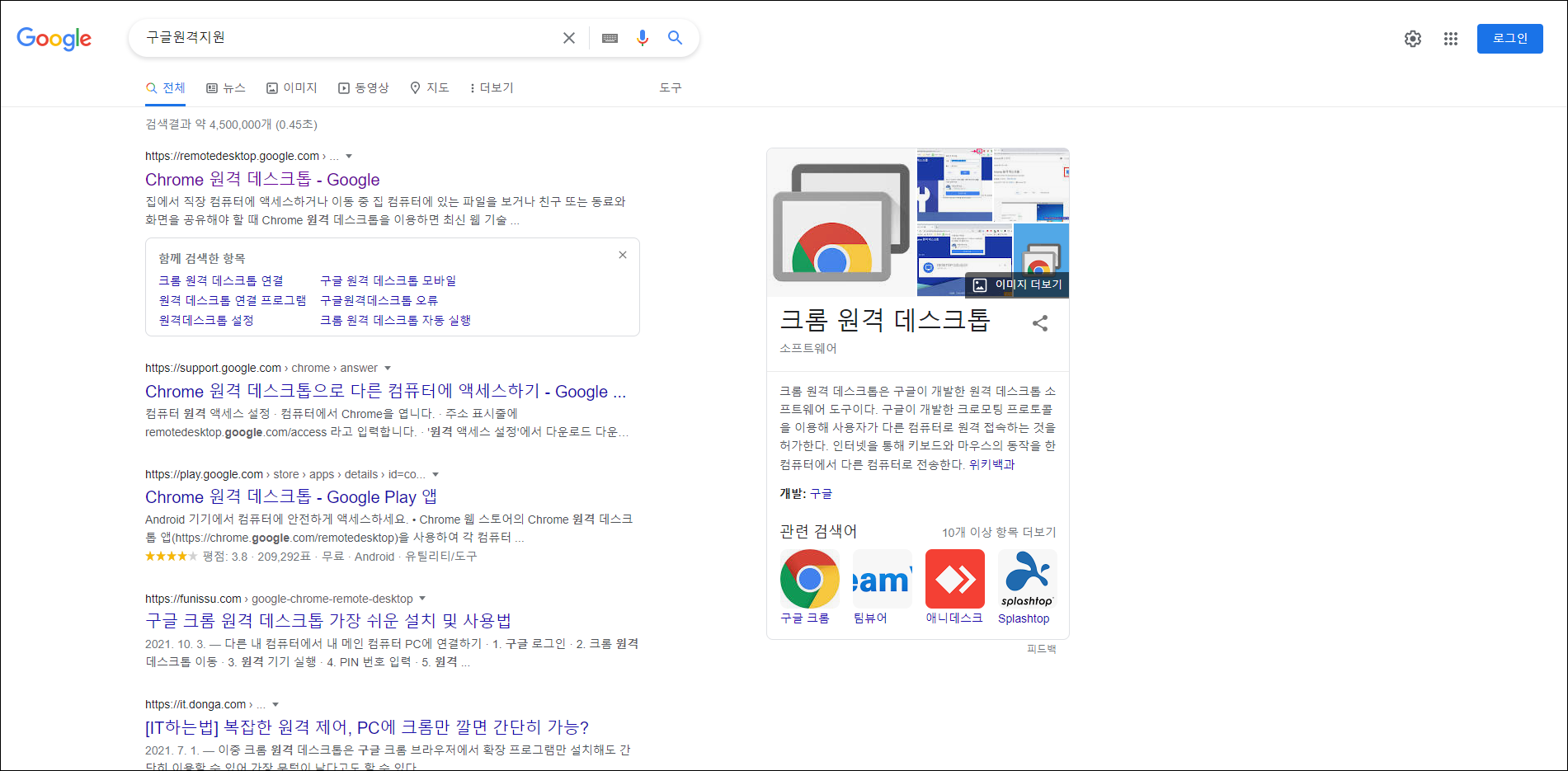Click the '검색결과 약 4,500,000개' stats text

point(231,125)
